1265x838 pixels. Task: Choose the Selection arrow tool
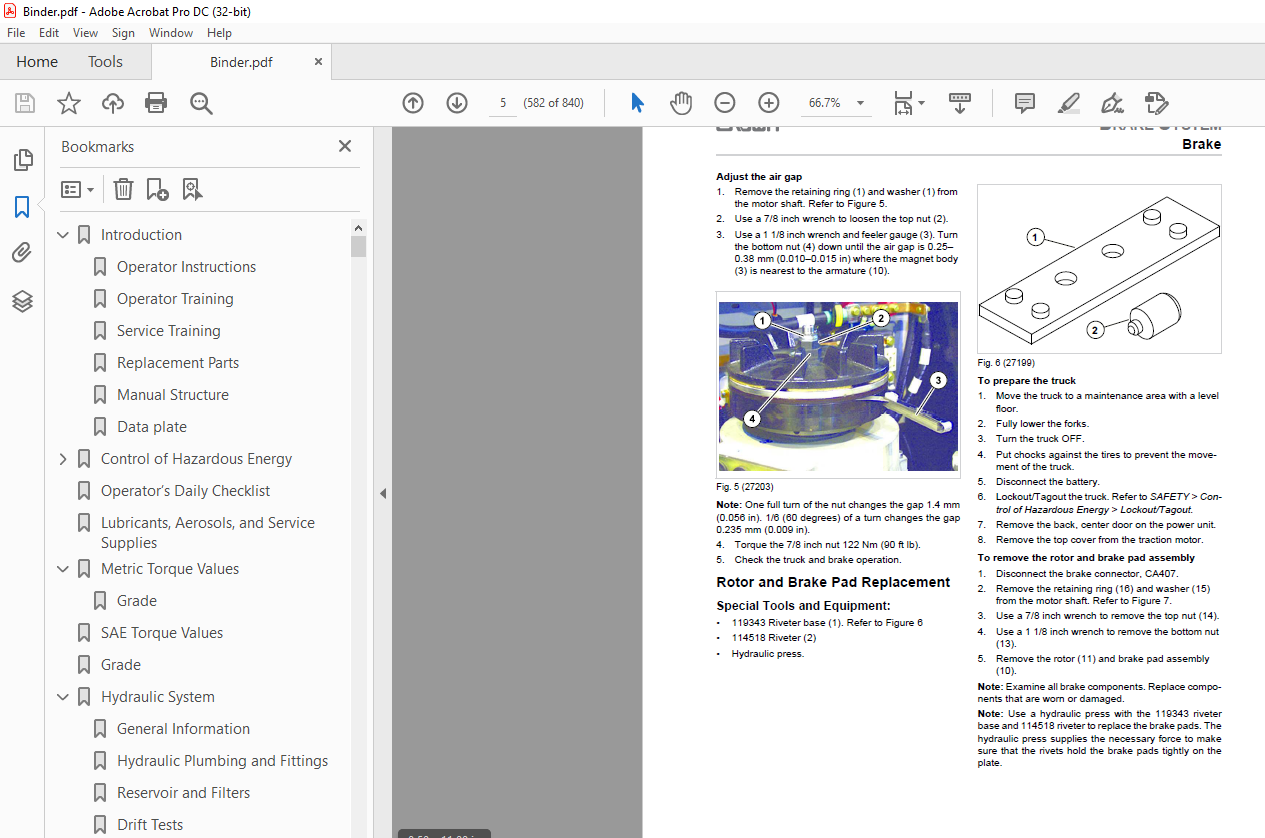[637, 103]
